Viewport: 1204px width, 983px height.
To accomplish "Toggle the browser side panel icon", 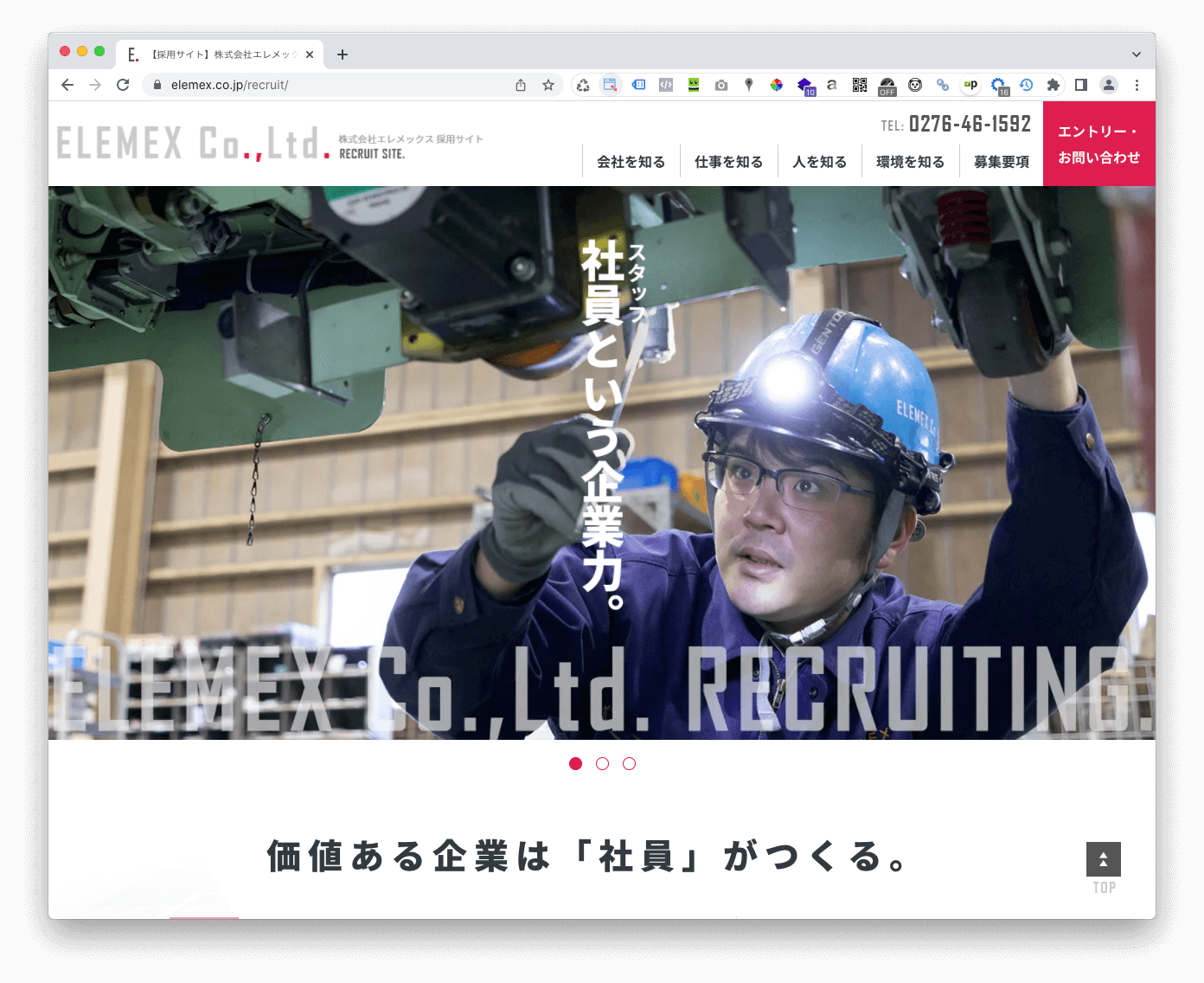I will click(1081, 85).
